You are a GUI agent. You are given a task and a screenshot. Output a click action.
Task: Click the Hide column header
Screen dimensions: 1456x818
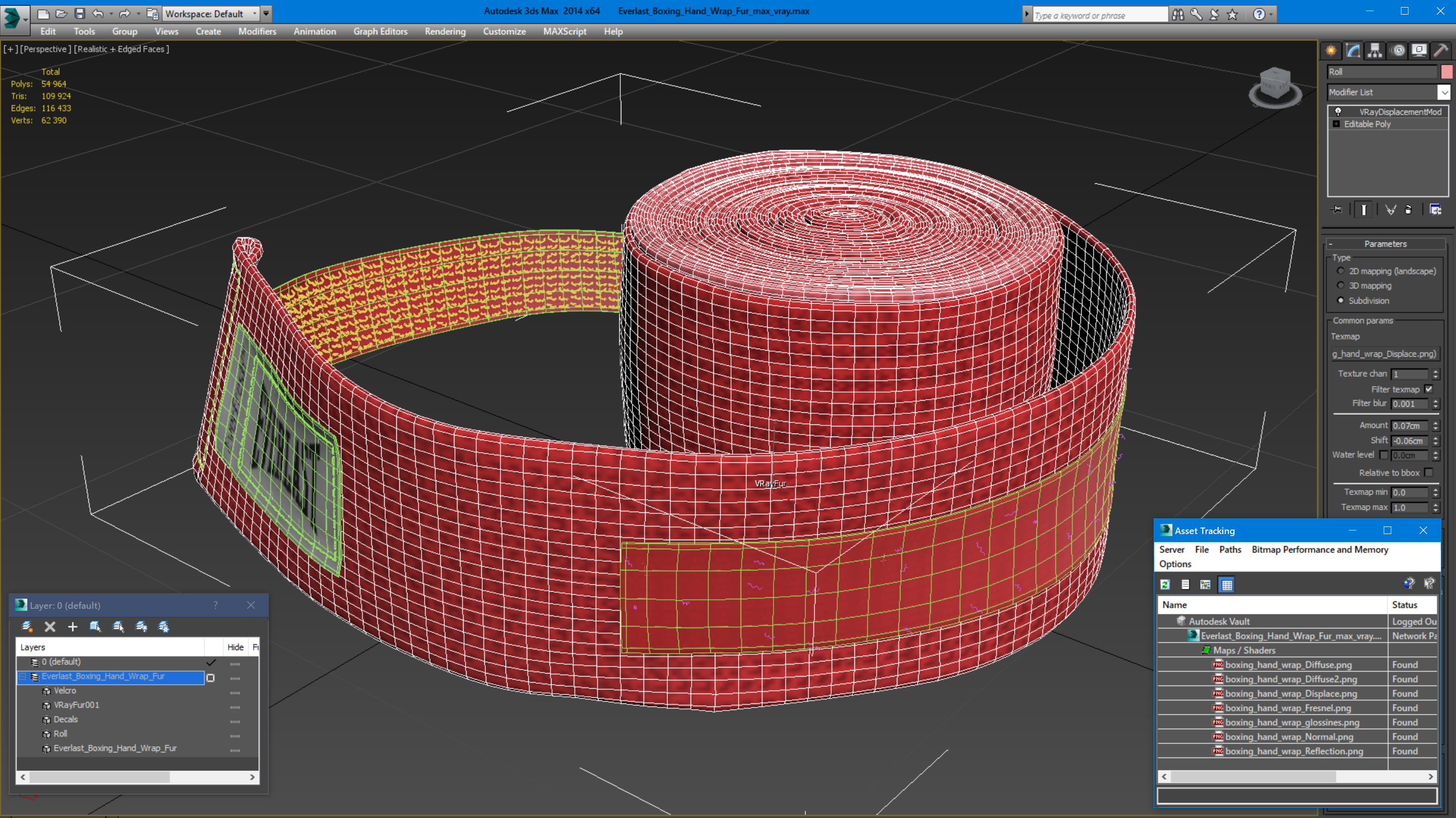click(235, 647)
